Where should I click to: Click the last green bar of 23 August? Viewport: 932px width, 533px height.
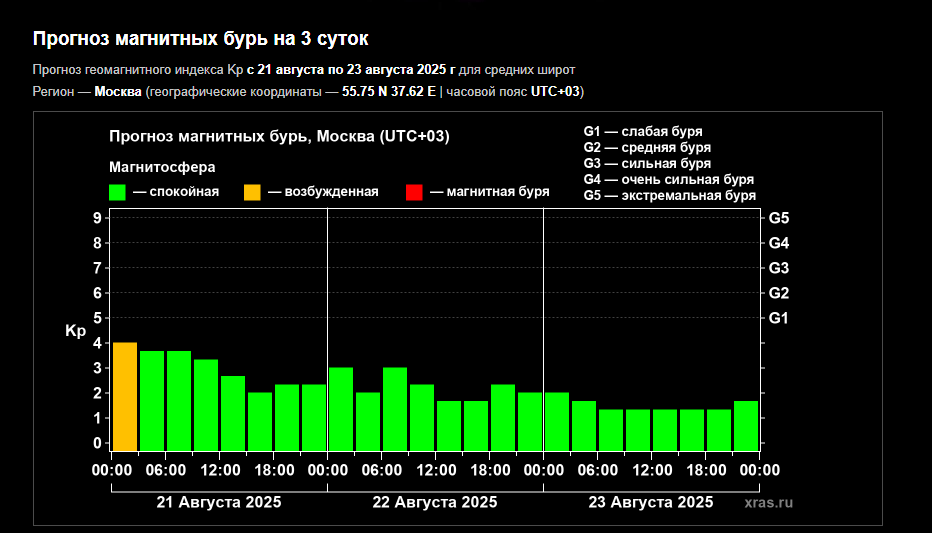pyautogui.click(x=746, y=425)
